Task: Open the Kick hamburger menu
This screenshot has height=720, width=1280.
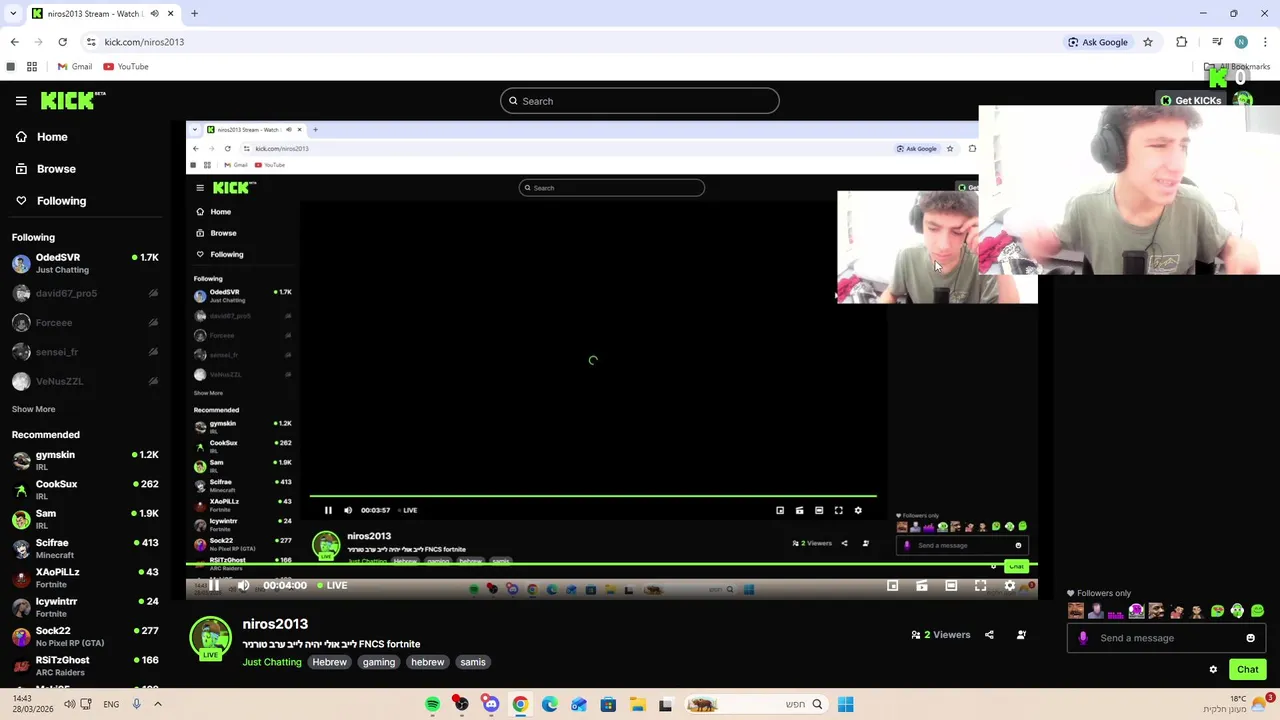Action: pos(21,101)
